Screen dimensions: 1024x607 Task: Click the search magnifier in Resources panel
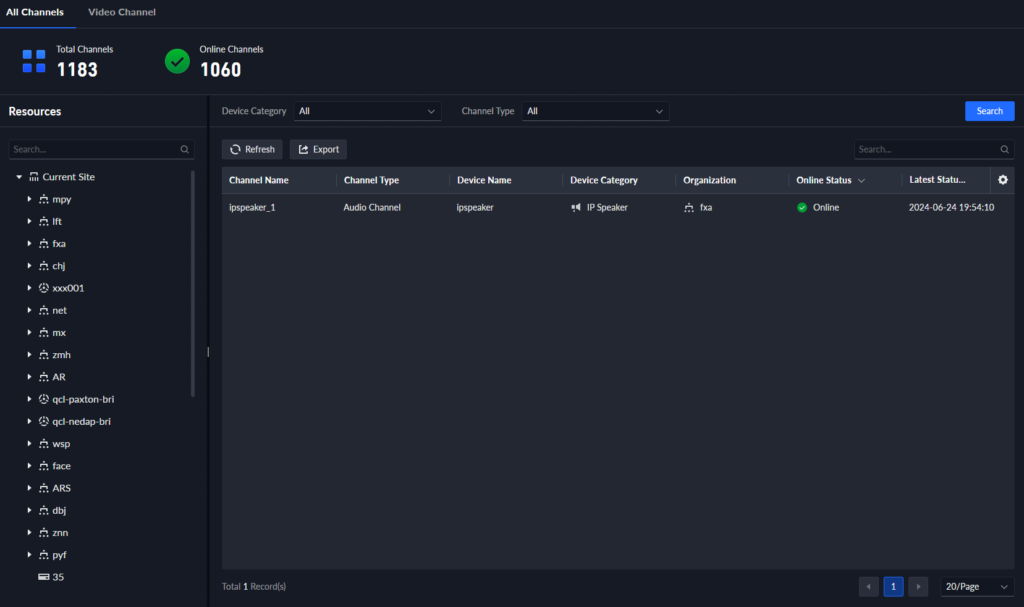coord(185,149)
